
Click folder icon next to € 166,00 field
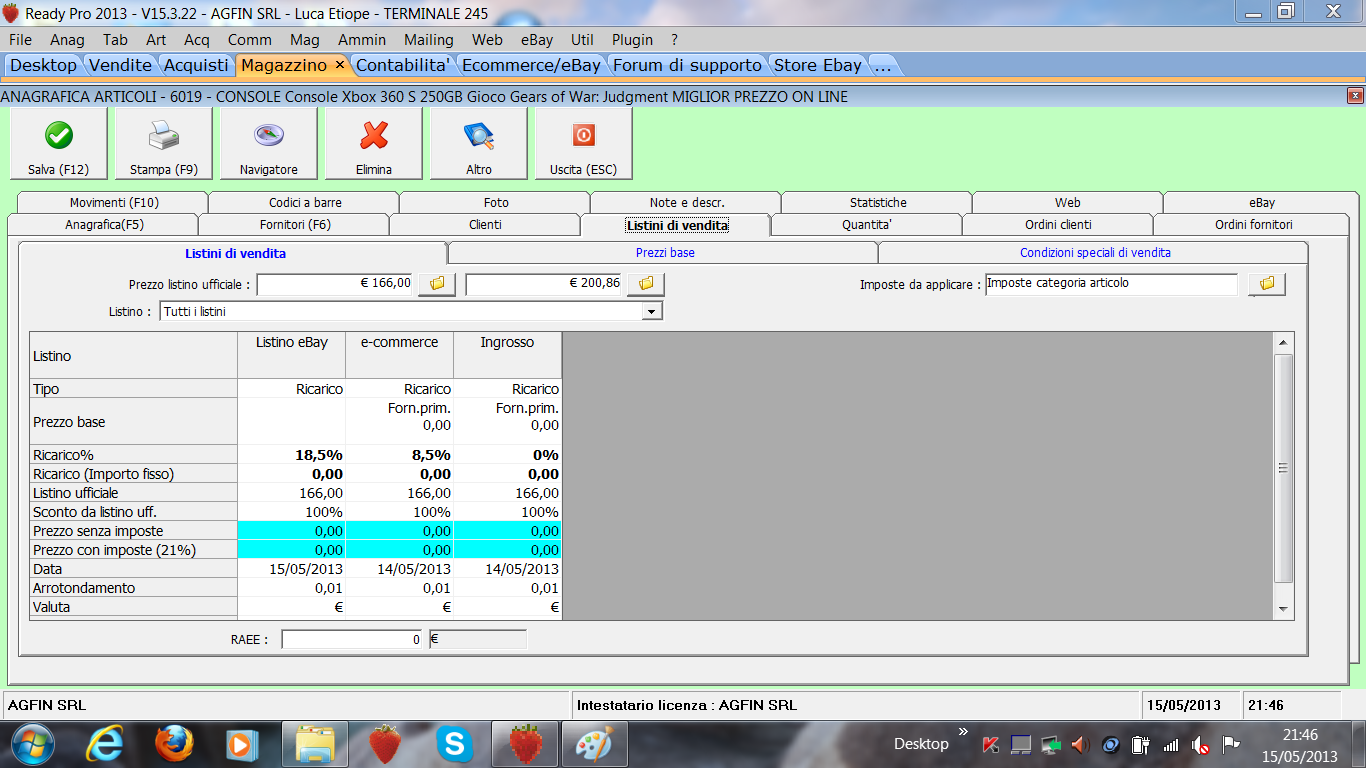[437, 284]
